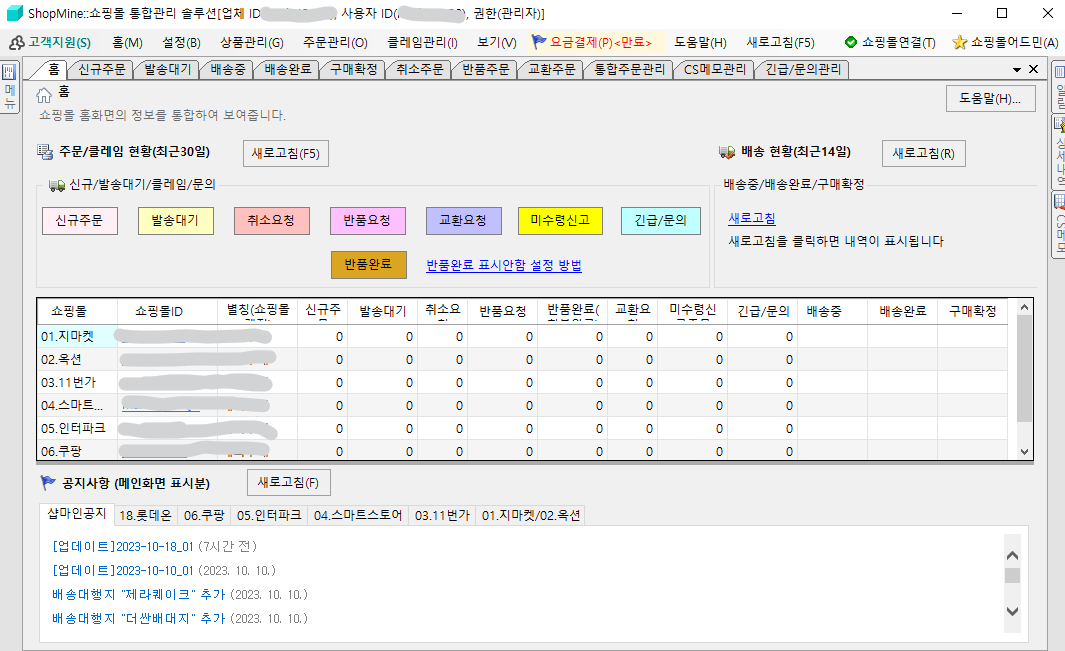Viewport: 1065px width, 651px height.
Task: Click the home icon beside 홈 heading
Action: (44, 94)
